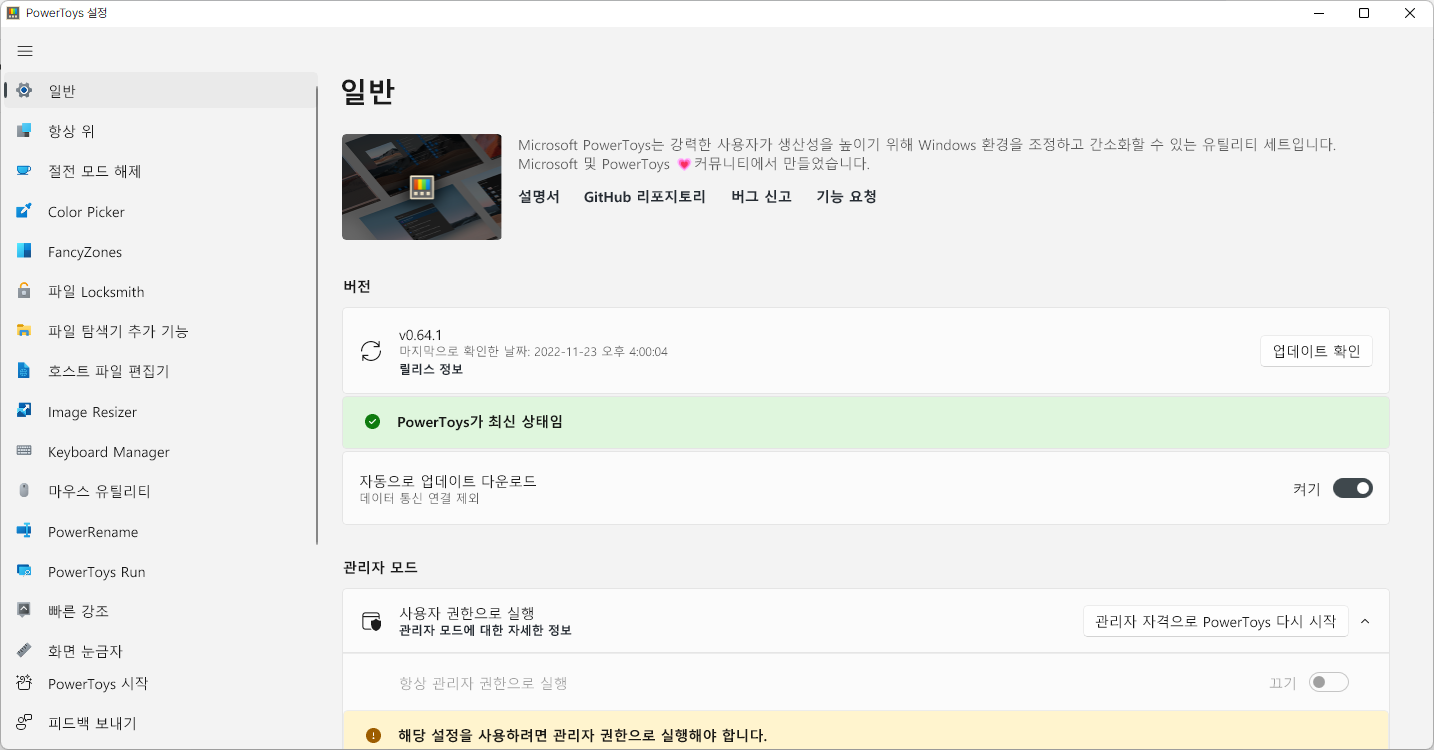Click the 파일 탐색기 추가 기능 folder icon

[24, 331]
